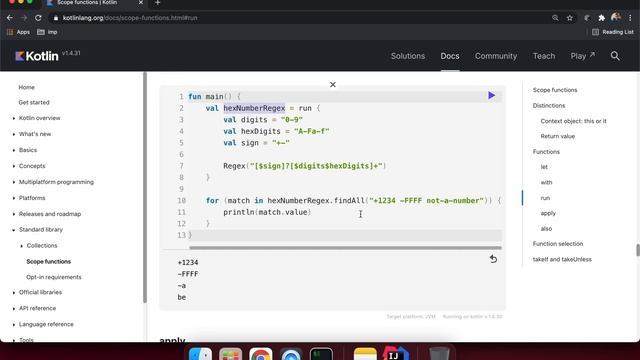Expand What's new section
This screenshot has width=640, height=360.
coord(35,134)
